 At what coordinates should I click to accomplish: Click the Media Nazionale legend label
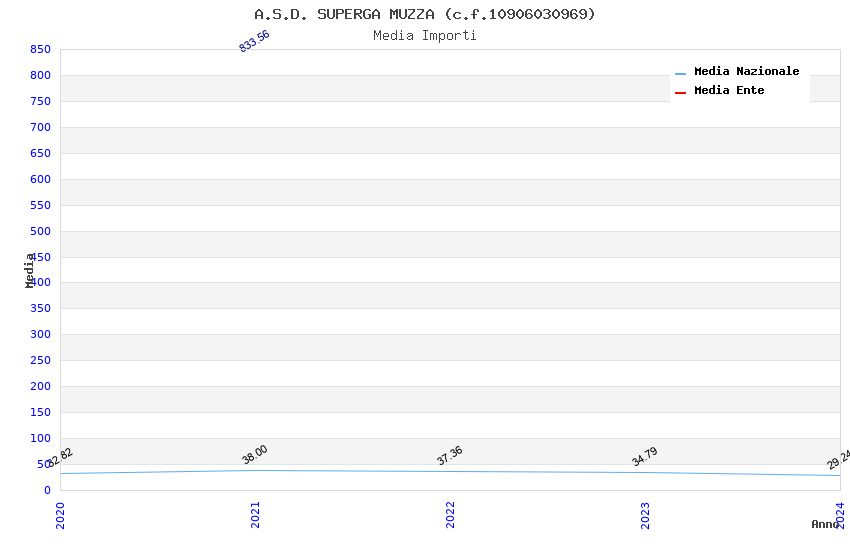(x=746, y=71)
